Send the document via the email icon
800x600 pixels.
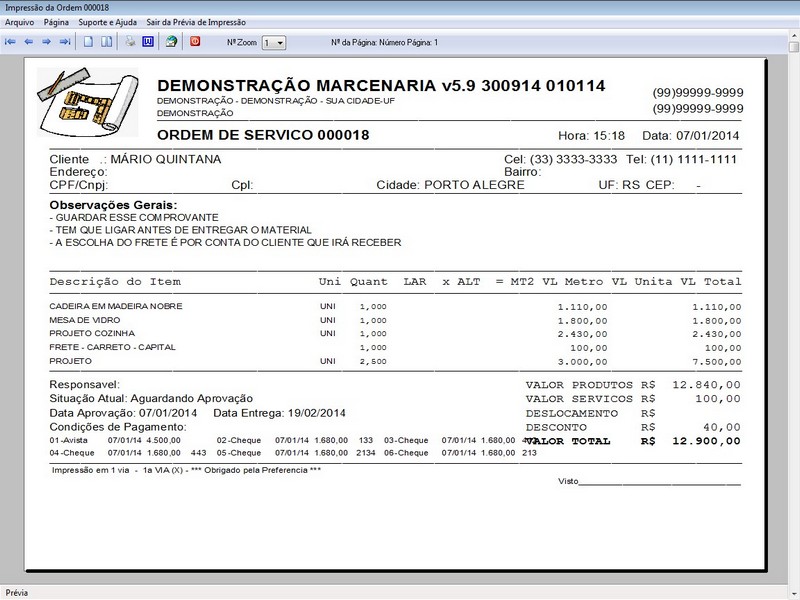170,42
